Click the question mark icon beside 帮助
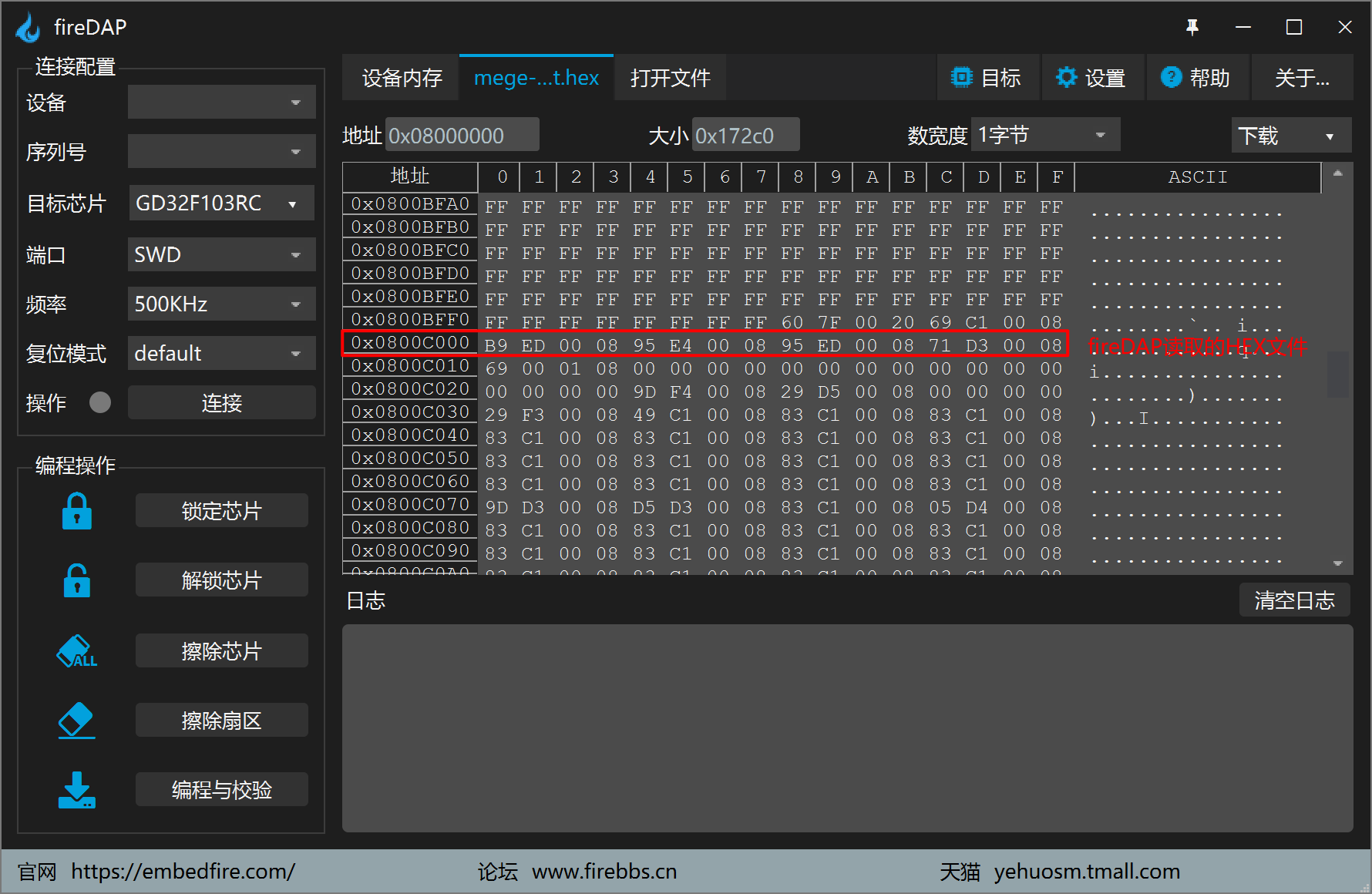The image size is (1372, 894). coord(1171,77)
